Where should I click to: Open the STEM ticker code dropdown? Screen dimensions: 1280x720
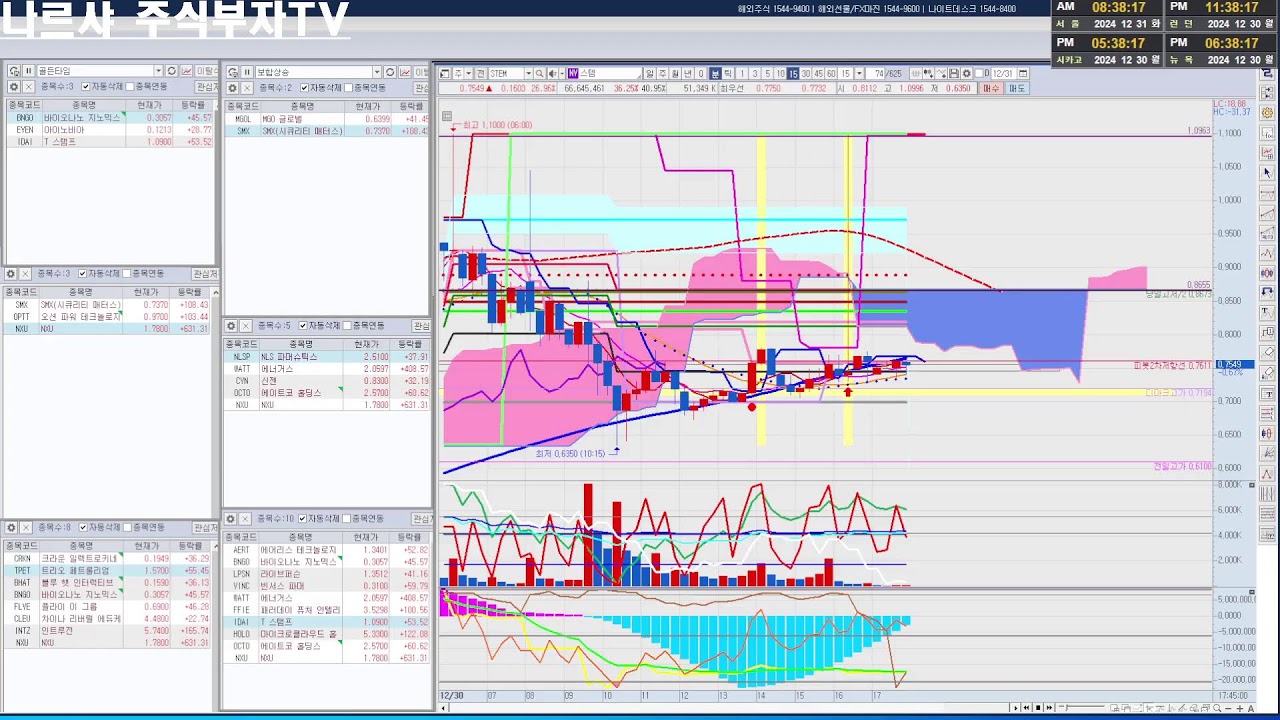(528, 73)
